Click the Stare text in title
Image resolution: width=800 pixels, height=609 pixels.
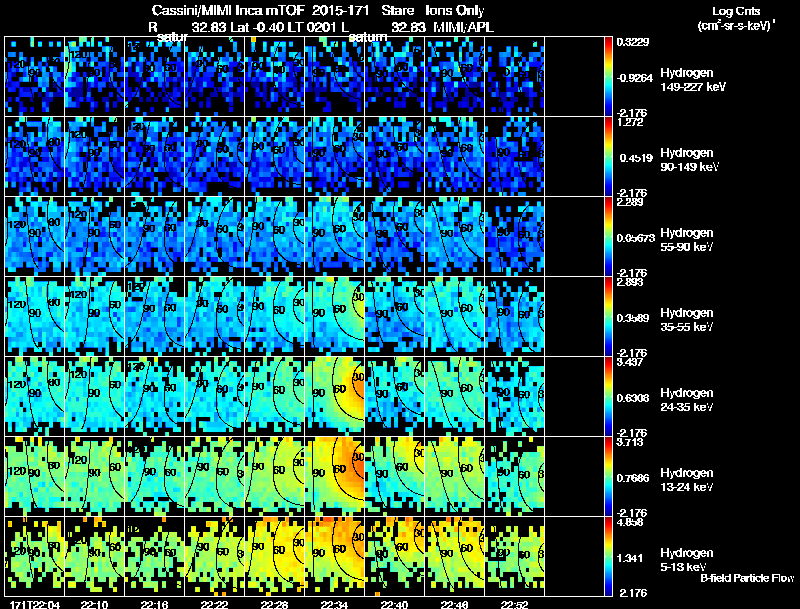(x=397, y=10)
